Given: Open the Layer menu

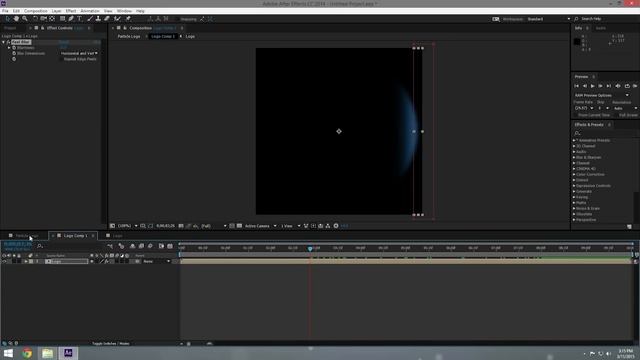Looking at the screenshot, I should (x=56, y=11).
